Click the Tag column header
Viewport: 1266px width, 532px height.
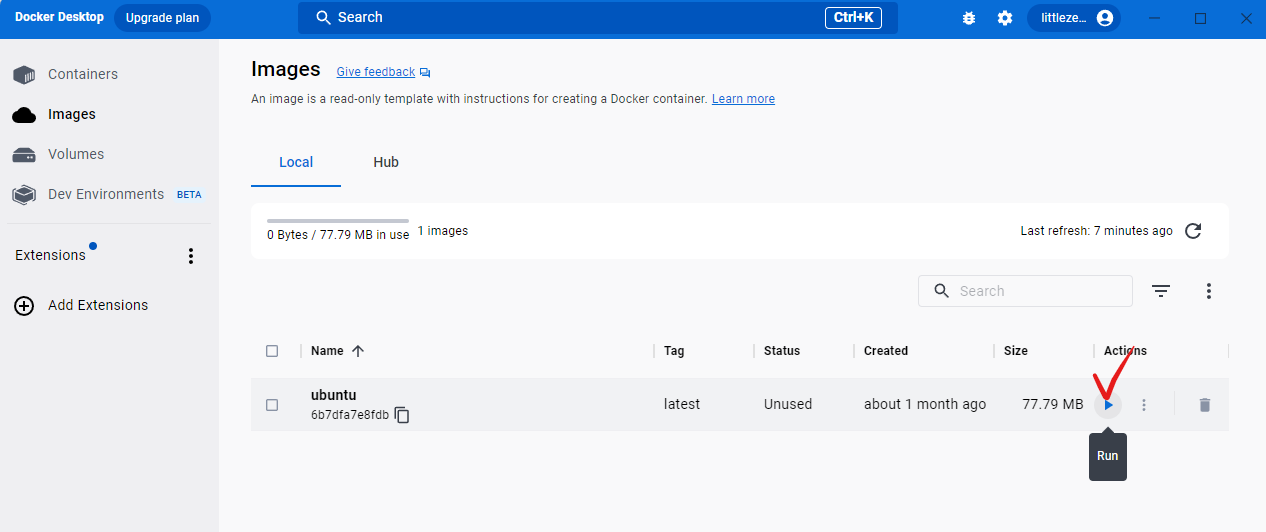pos(674,351)
